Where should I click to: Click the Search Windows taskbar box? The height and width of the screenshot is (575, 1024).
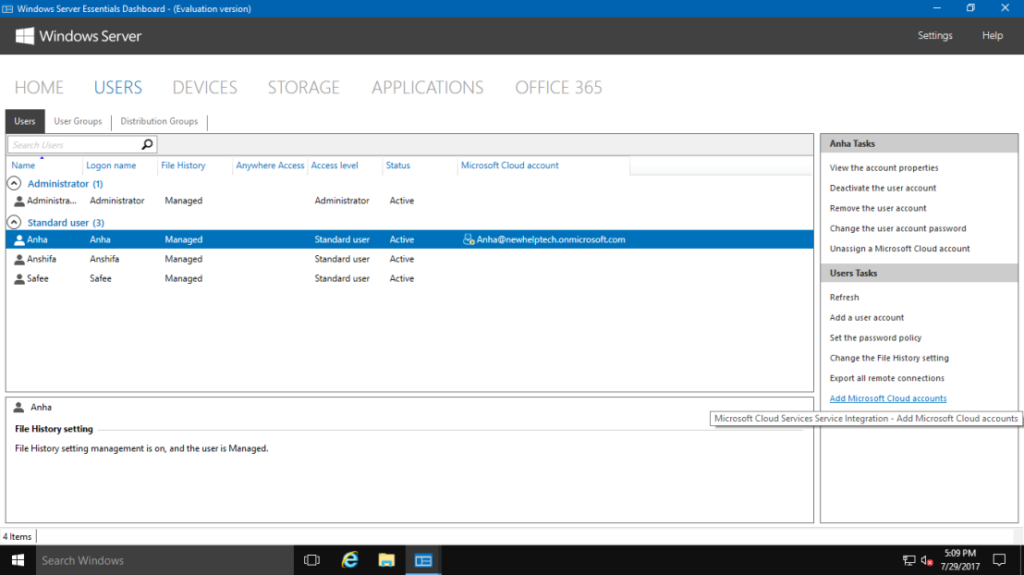[x=165, y=561]
